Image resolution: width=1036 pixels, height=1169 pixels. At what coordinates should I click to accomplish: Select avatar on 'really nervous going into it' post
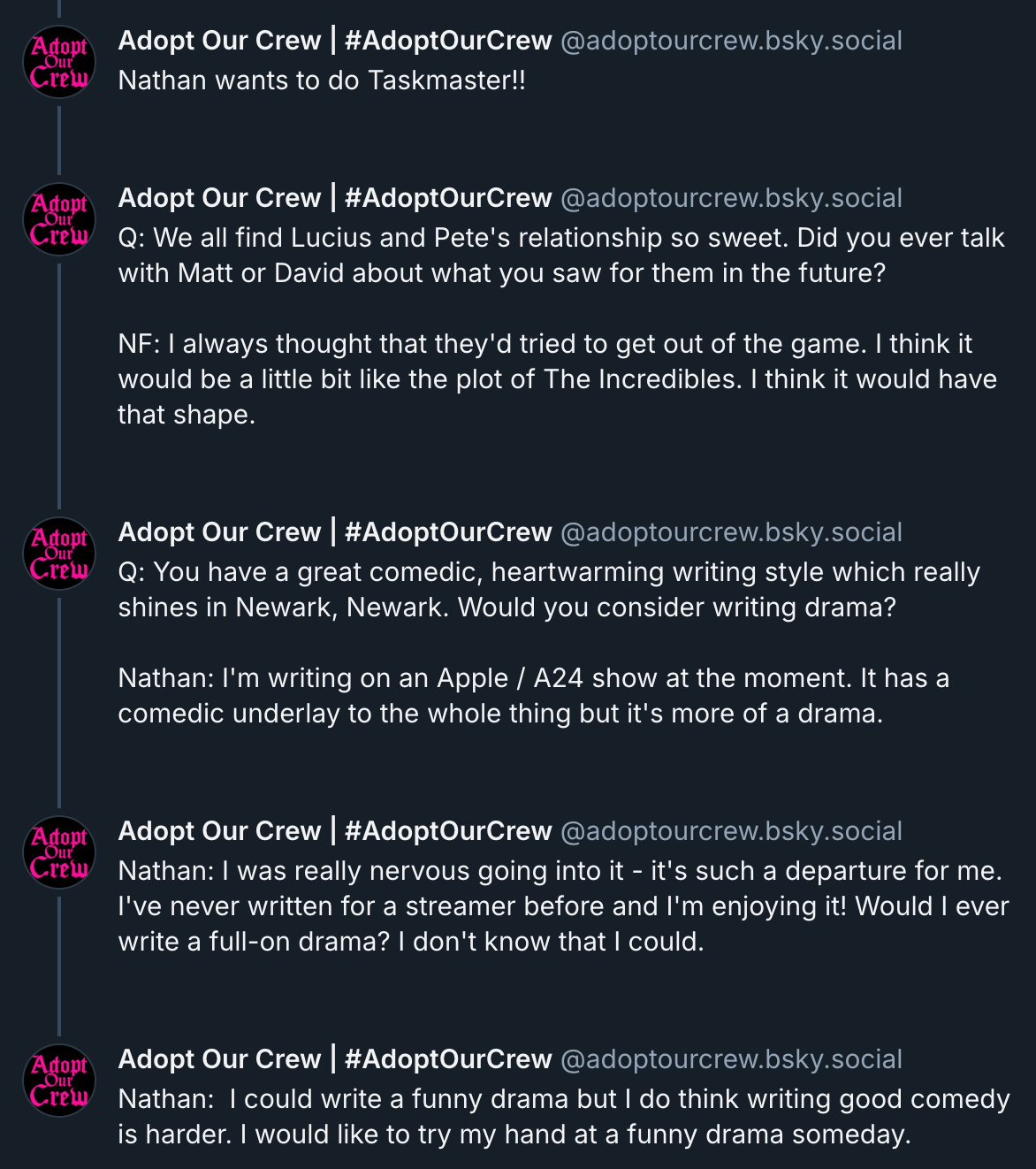(59, 852)
